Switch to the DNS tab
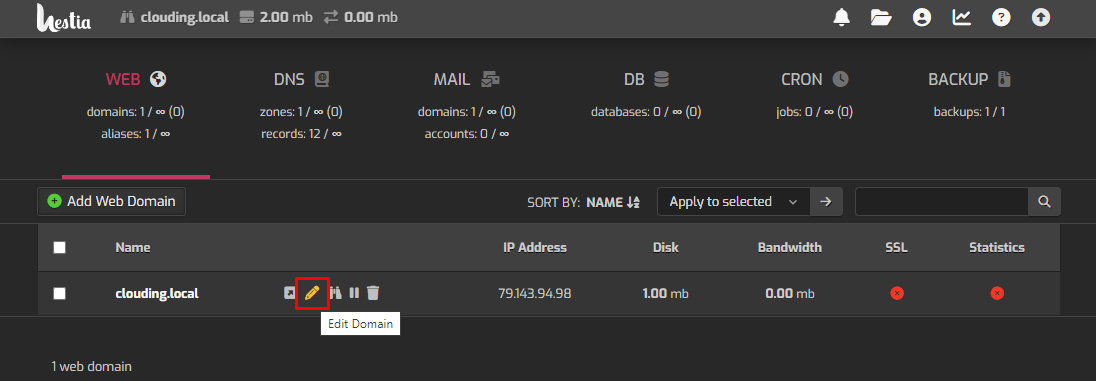The height and width of the screenshot is (381, 1096). [301, 80]
